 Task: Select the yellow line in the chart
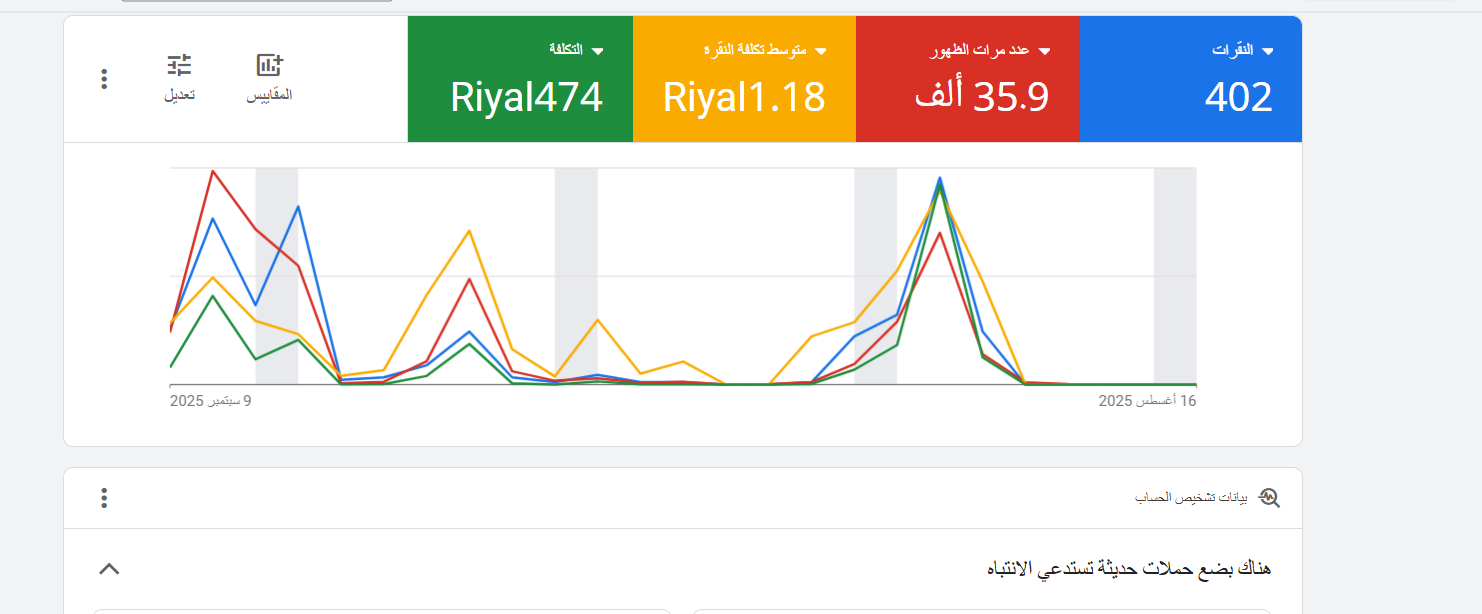point(468,232)
